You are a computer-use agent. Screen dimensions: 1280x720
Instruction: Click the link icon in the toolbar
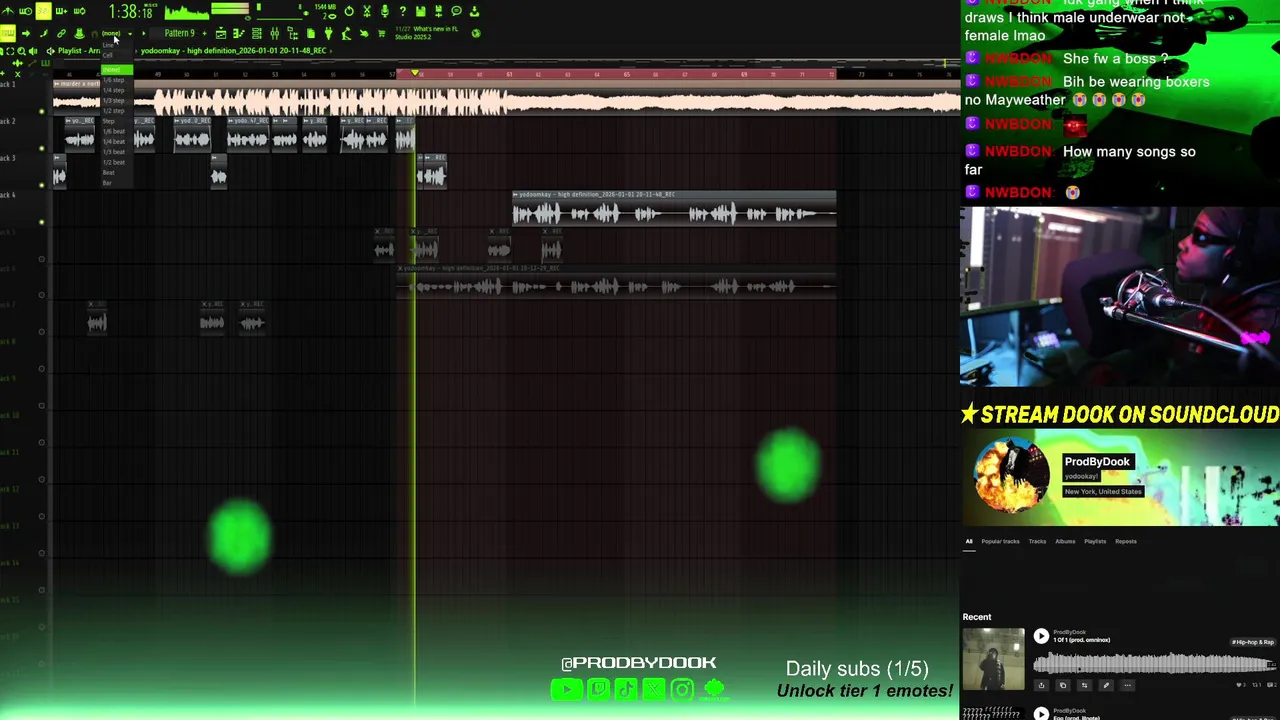[61, 33]
